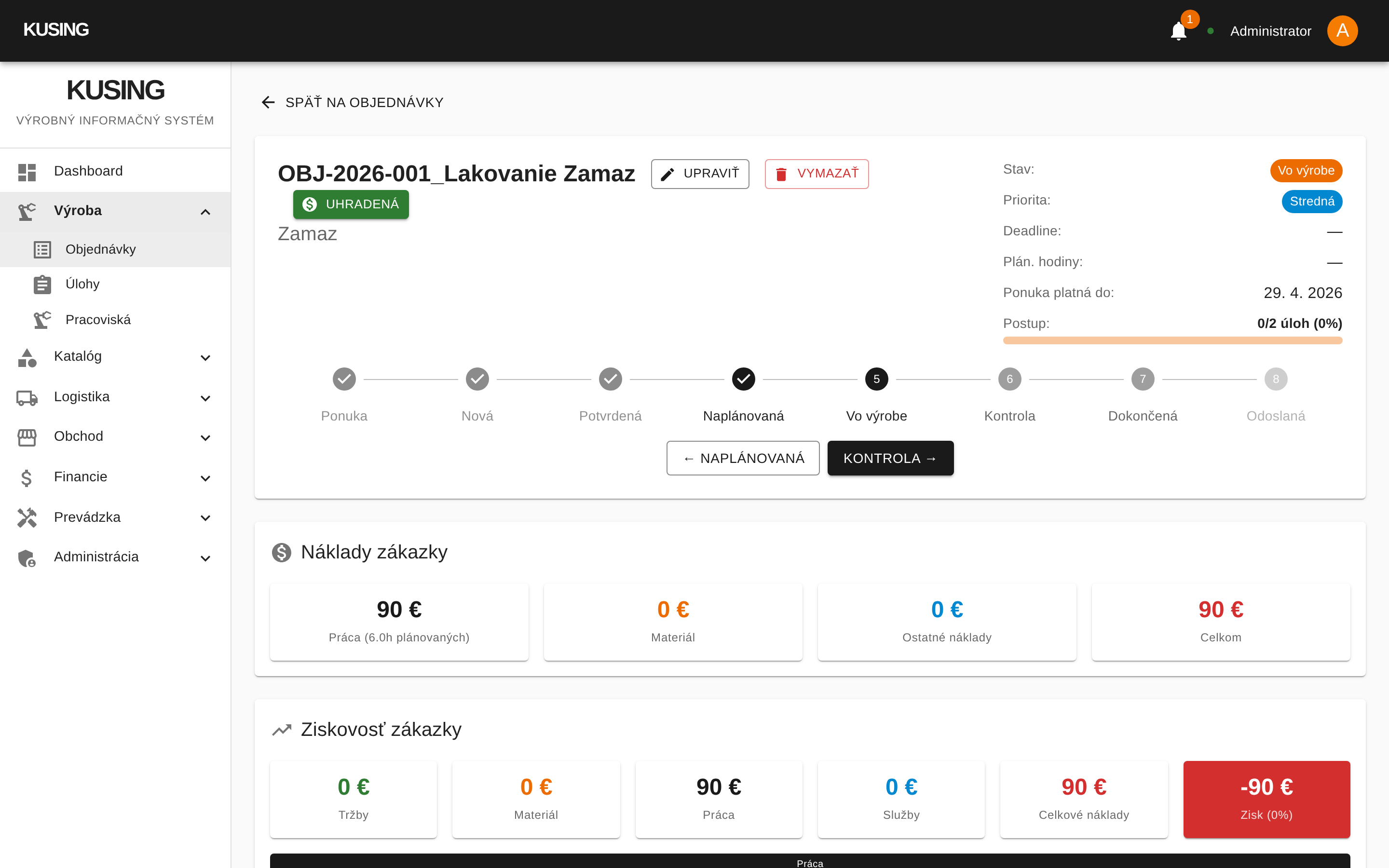This screenshot has width=1389, height=868.
Task: Expand the Katalóg menu chevron
Action: click(205, 358)
